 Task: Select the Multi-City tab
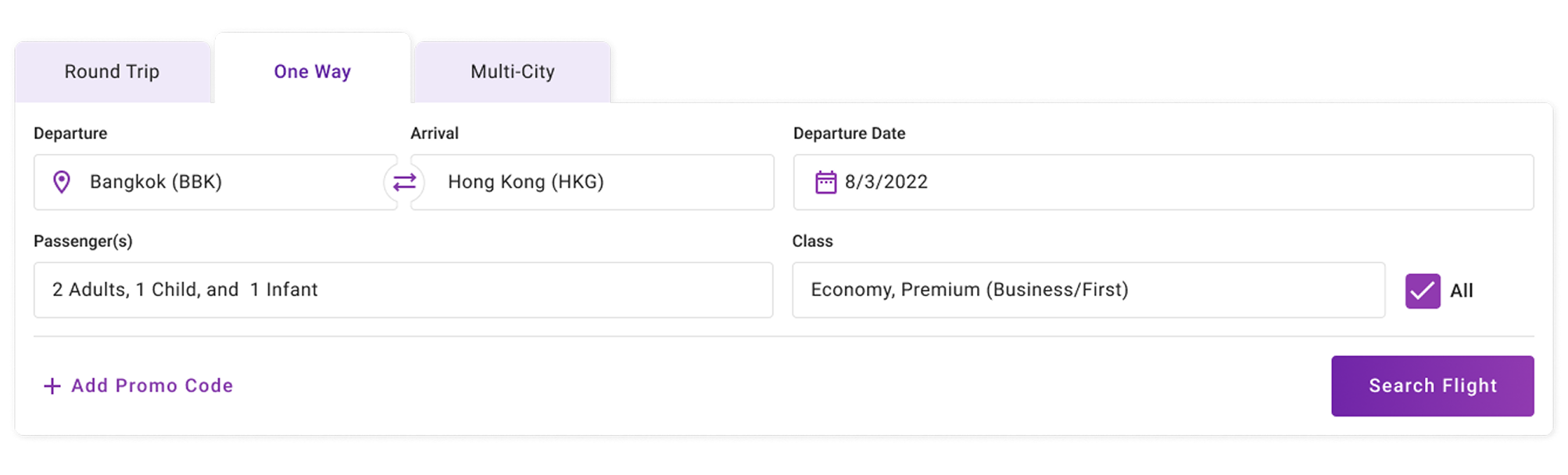[x=513, y=72]
